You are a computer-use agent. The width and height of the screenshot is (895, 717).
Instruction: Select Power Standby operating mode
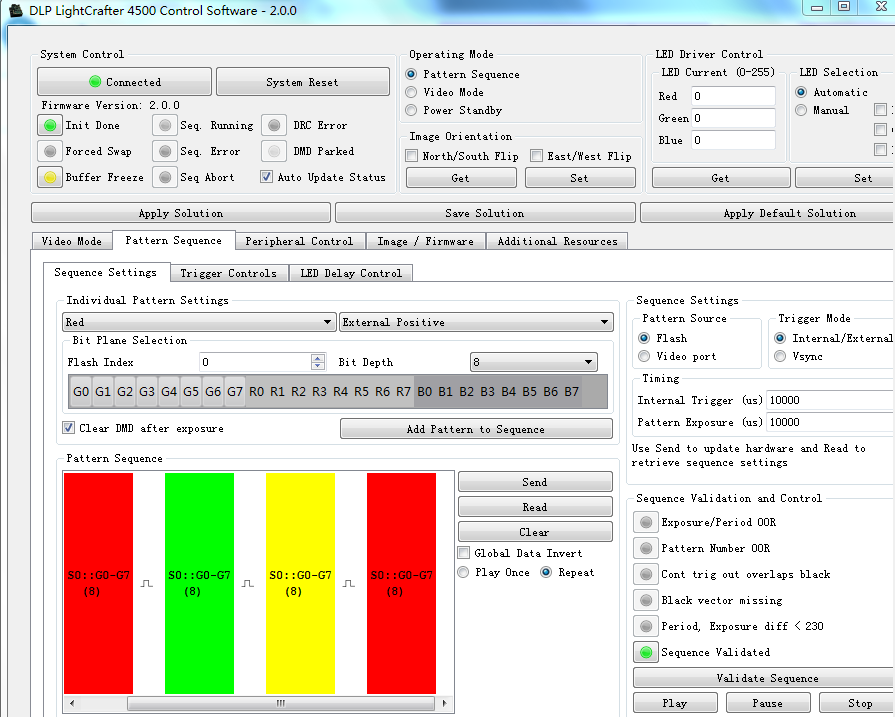click(x=411, y=110)
